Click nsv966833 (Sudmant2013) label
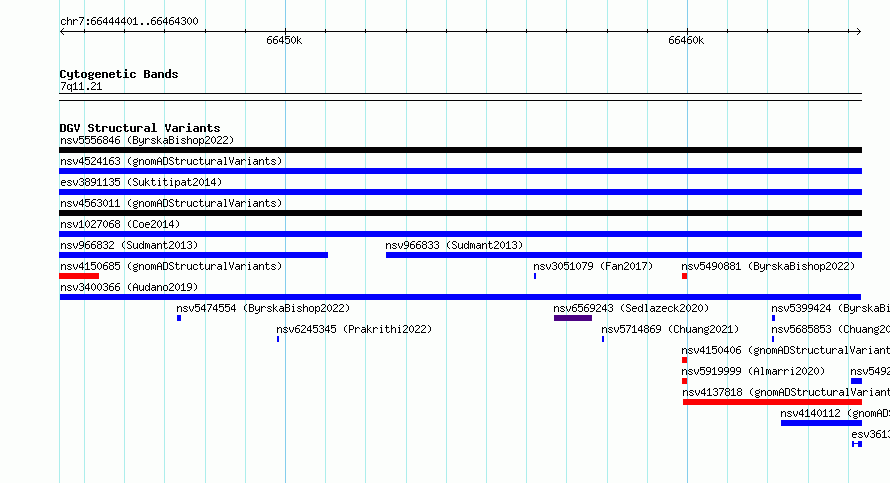The width and height of the screenshot is (890, 483). (x=454, y=245)
